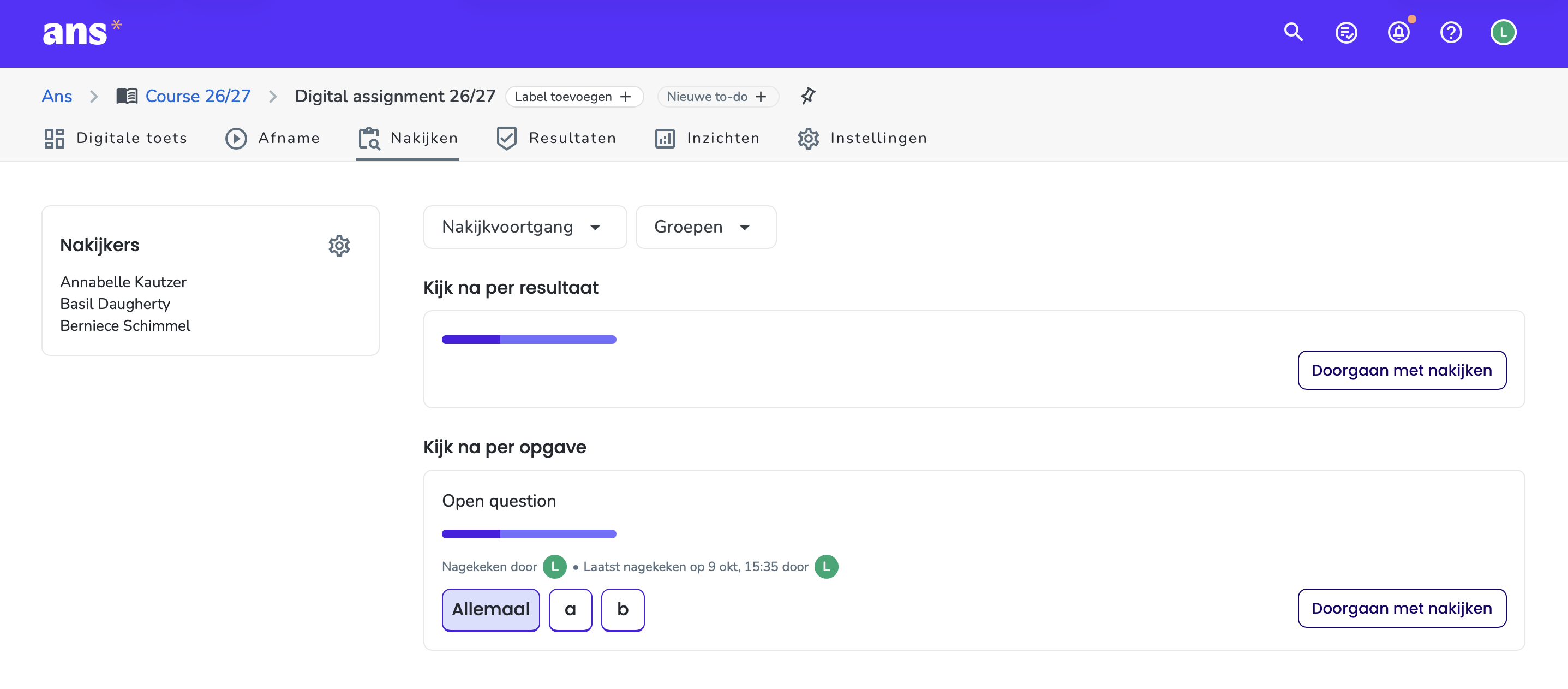1568x689 pixels.
Task: Click the Resultaten checkmark shield icon
Action: 506,139
